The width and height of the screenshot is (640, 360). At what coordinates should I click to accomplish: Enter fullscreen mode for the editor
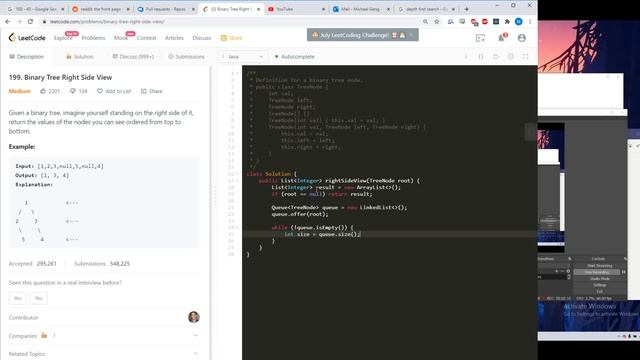pyautogui.click(x=525, y=56)
